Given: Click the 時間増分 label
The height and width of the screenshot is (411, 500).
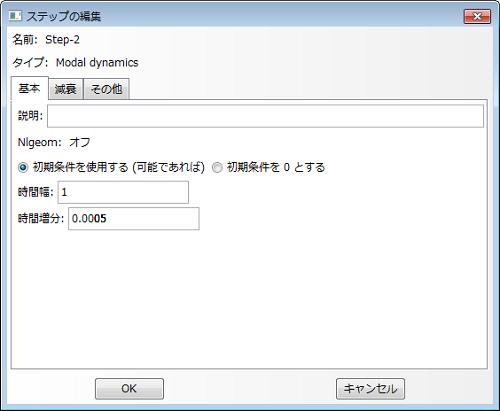Looking at the screenshot, I should pos(41,219).
